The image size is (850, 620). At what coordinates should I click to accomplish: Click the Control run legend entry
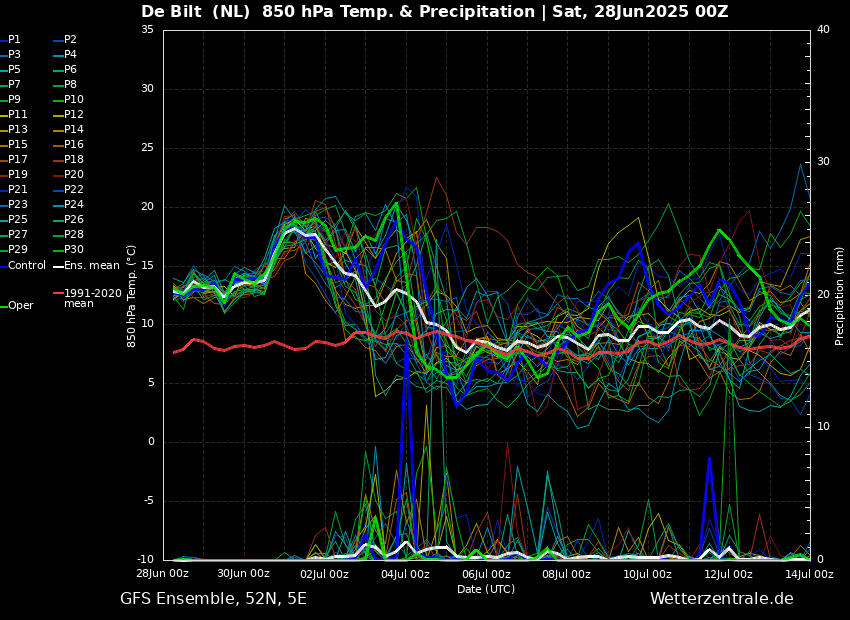[26, 265]
